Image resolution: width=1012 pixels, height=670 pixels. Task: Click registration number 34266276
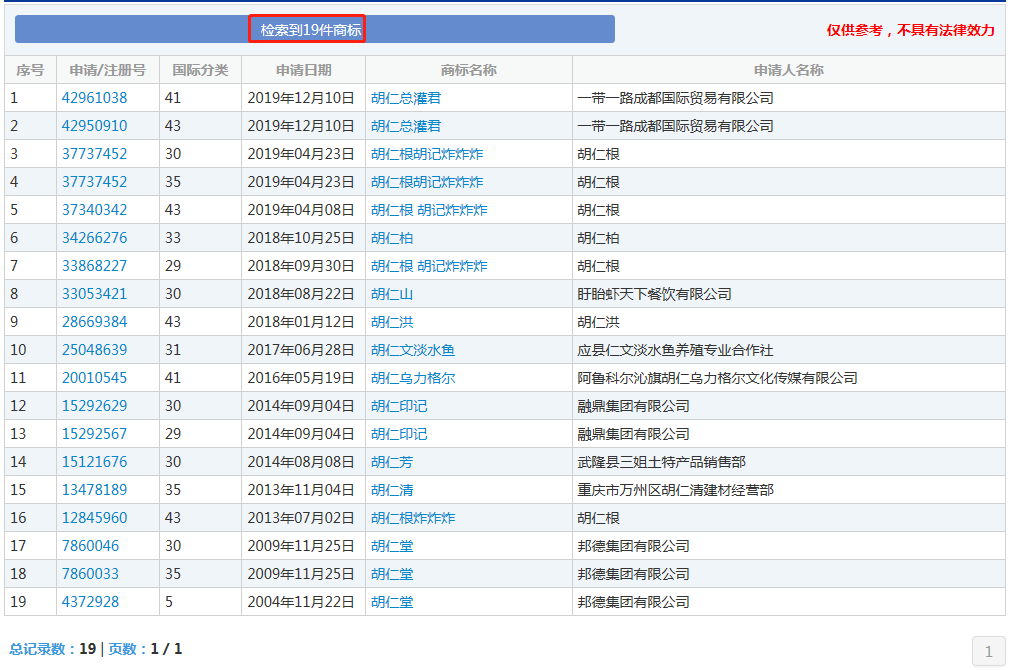click(95, 238)
